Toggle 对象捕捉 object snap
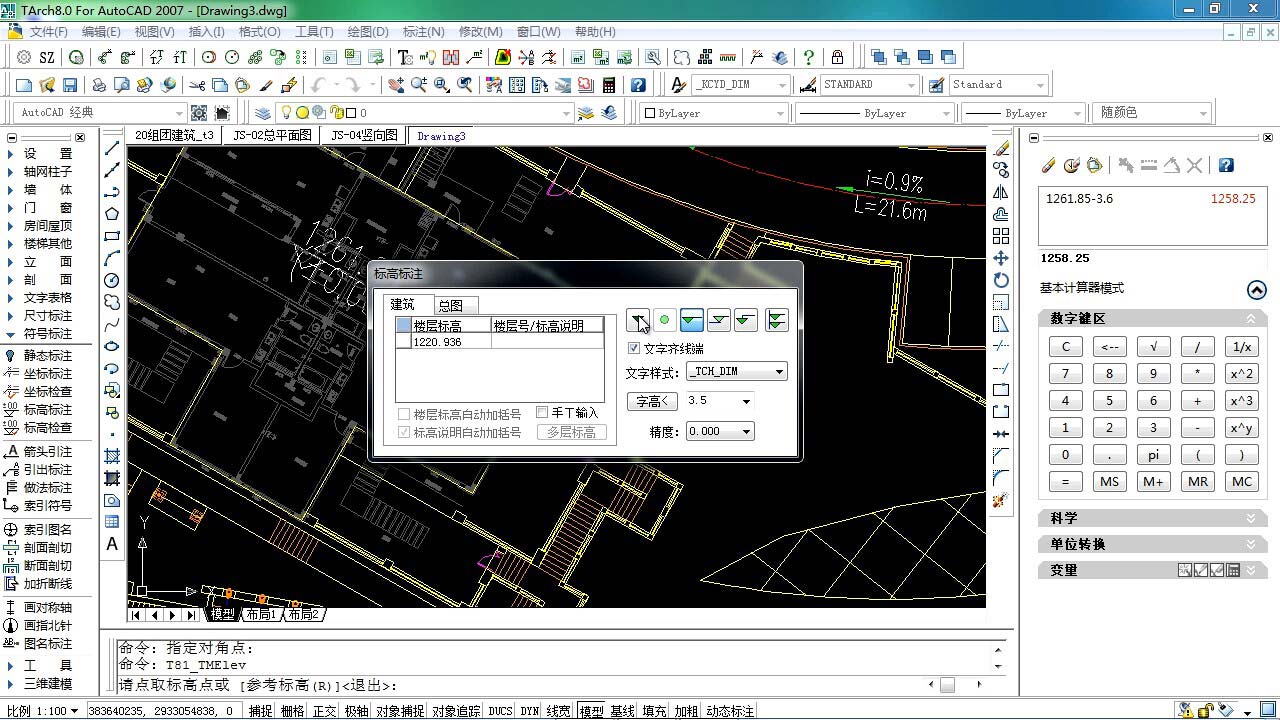1280x720 pixels. (x=400, y=711)
